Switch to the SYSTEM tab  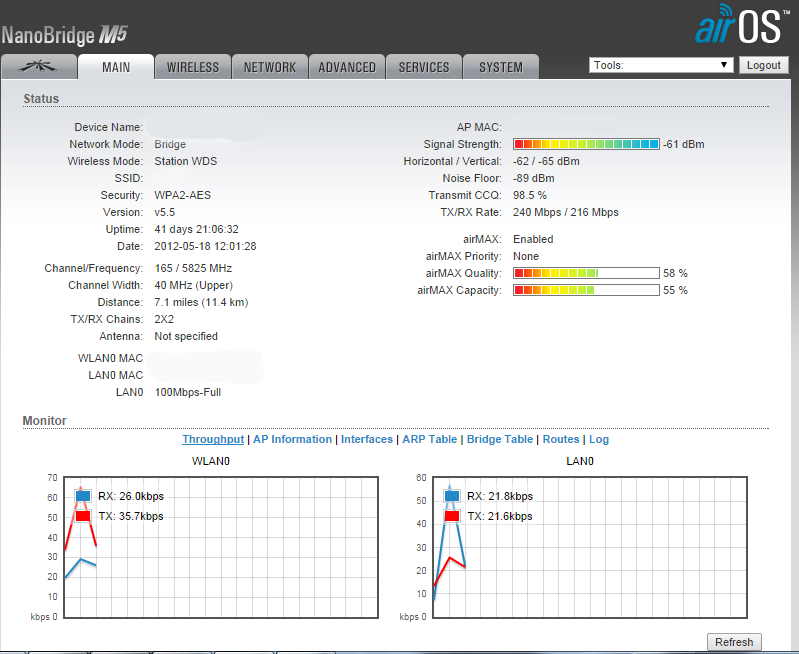[x=500, y=67]
